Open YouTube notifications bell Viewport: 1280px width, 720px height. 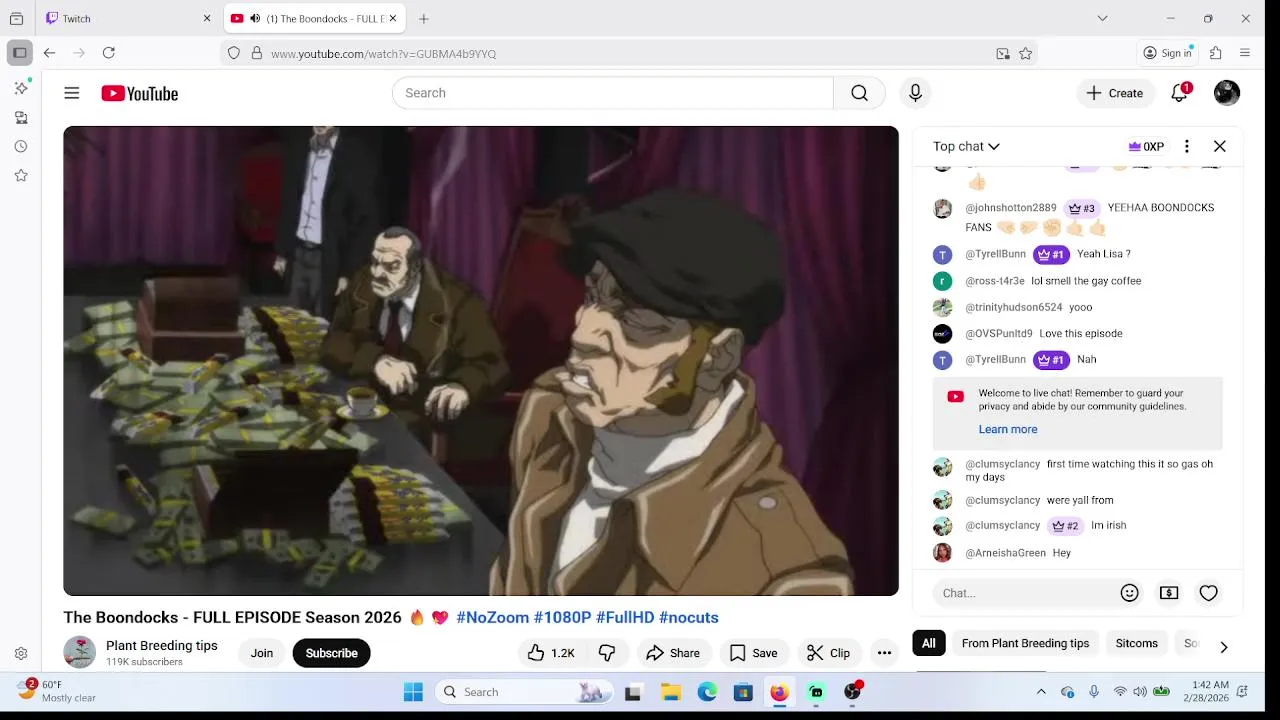point(1180,93)
